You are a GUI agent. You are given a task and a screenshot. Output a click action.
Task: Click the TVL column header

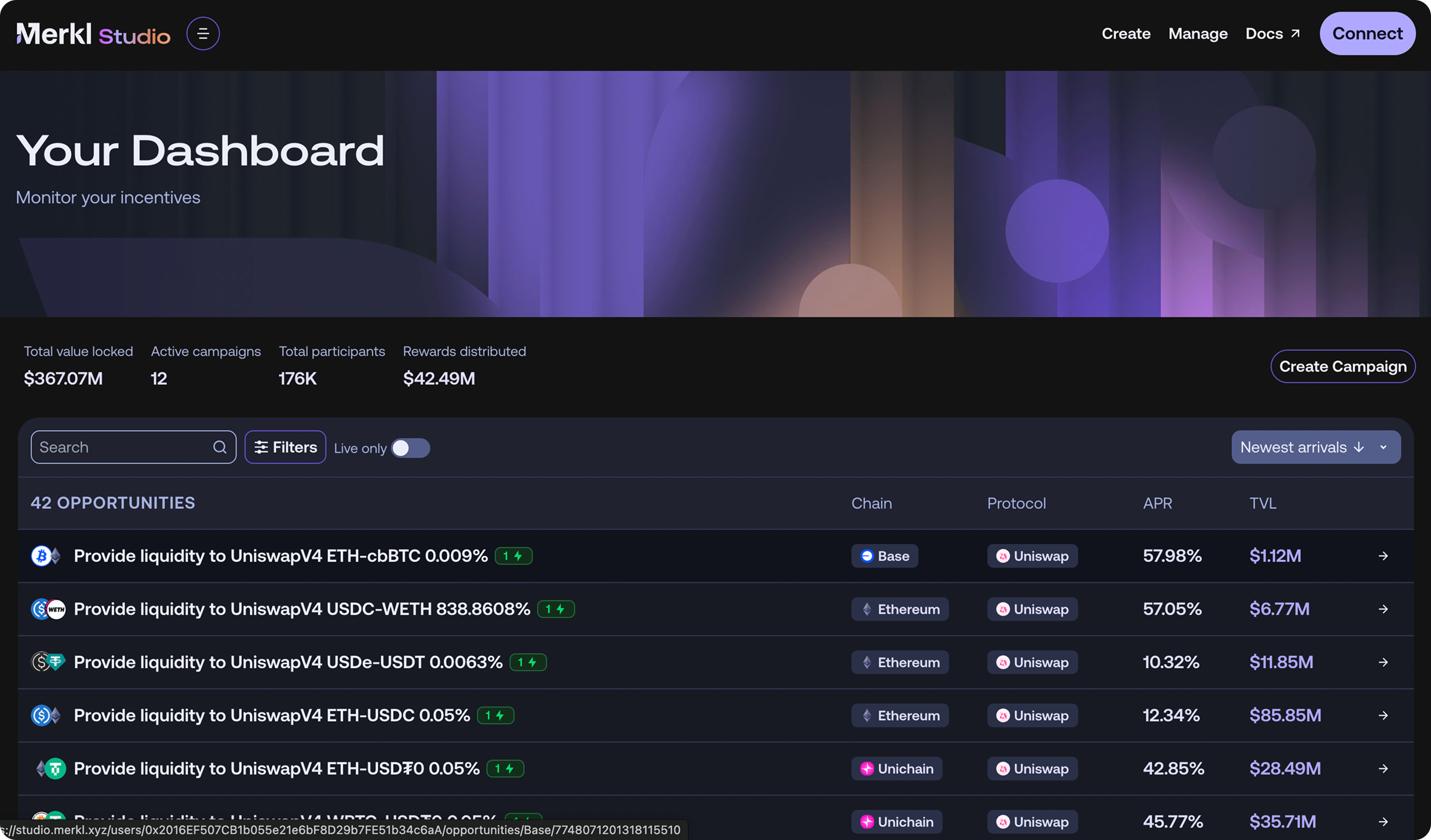pyautogui.click(x=1262, y=503)
